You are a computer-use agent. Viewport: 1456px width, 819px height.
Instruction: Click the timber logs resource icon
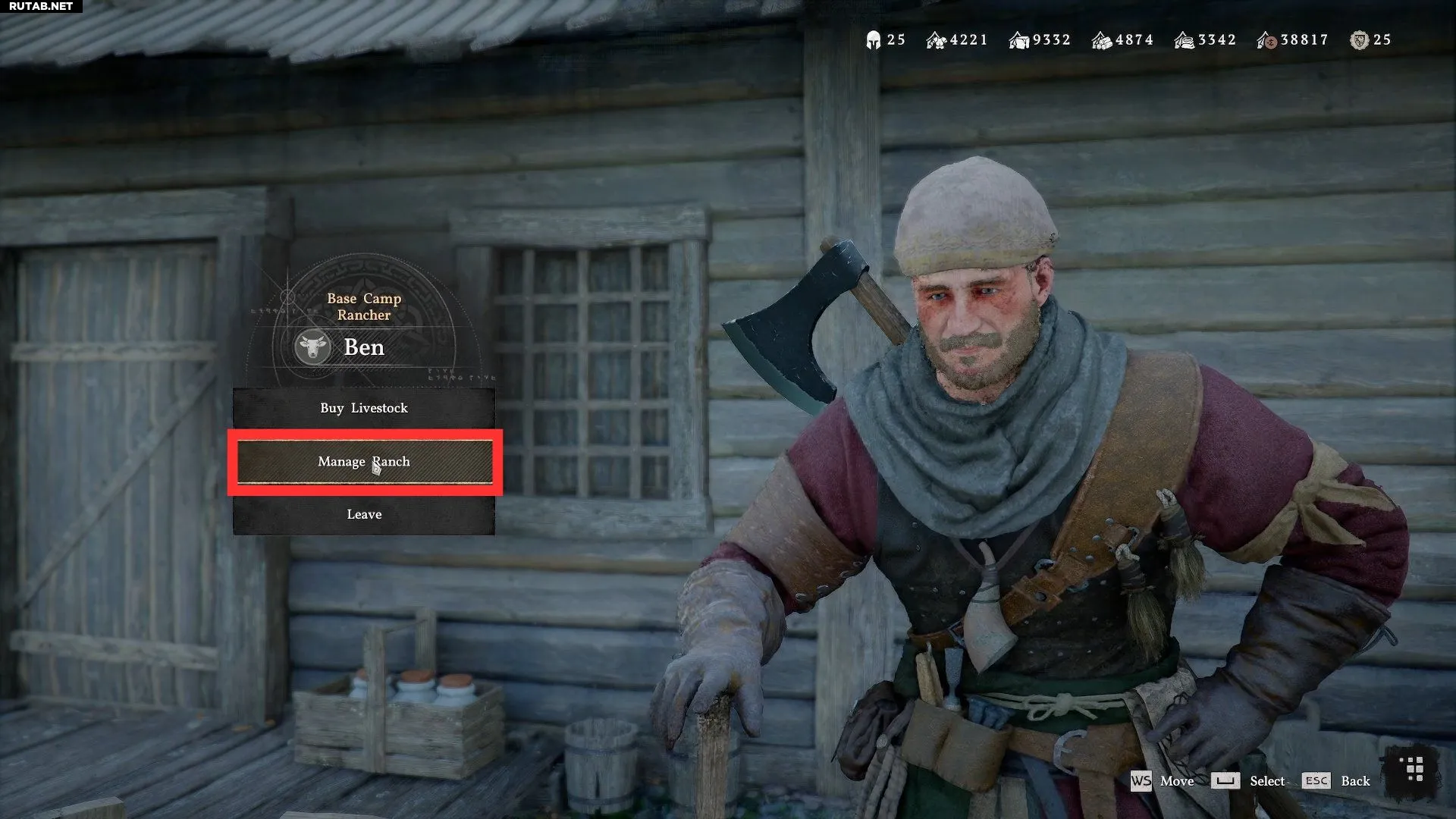pyautogui.click(x=1101, y=40)
